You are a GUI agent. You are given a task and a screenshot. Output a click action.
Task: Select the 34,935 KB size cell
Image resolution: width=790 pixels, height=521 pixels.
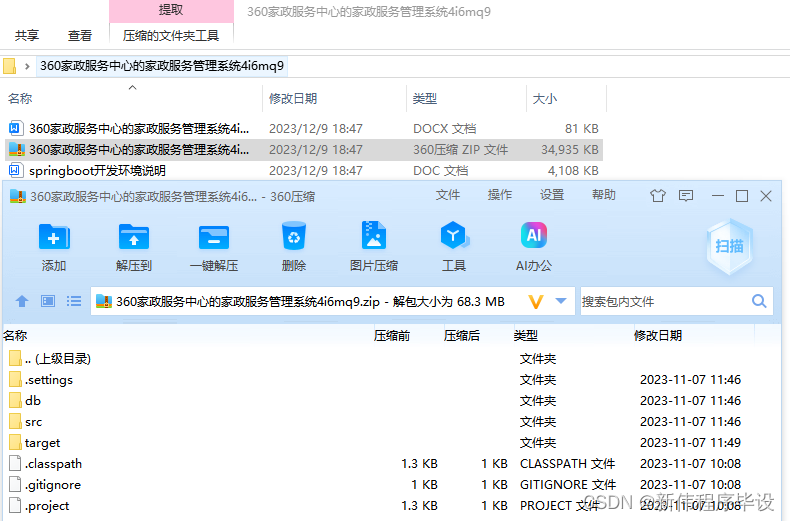click(x=570, y=150)
